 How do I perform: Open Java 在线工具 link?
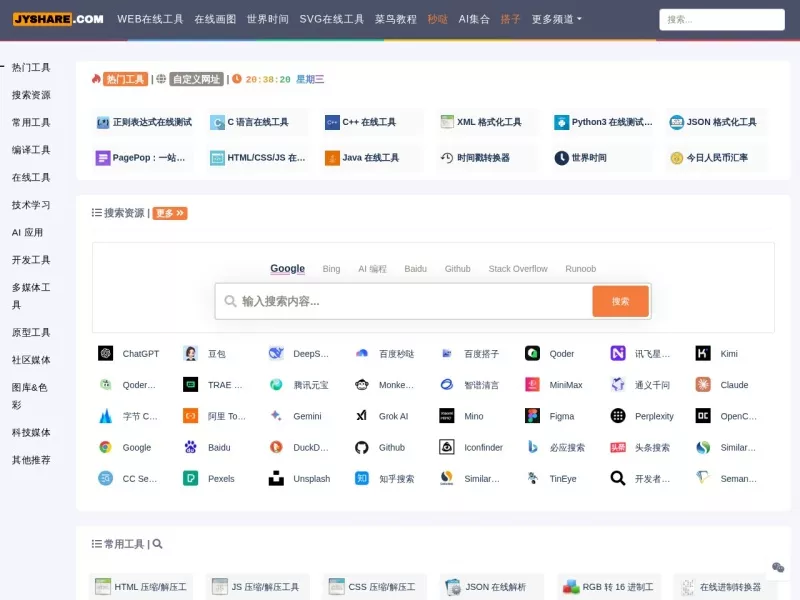[371, 158]
